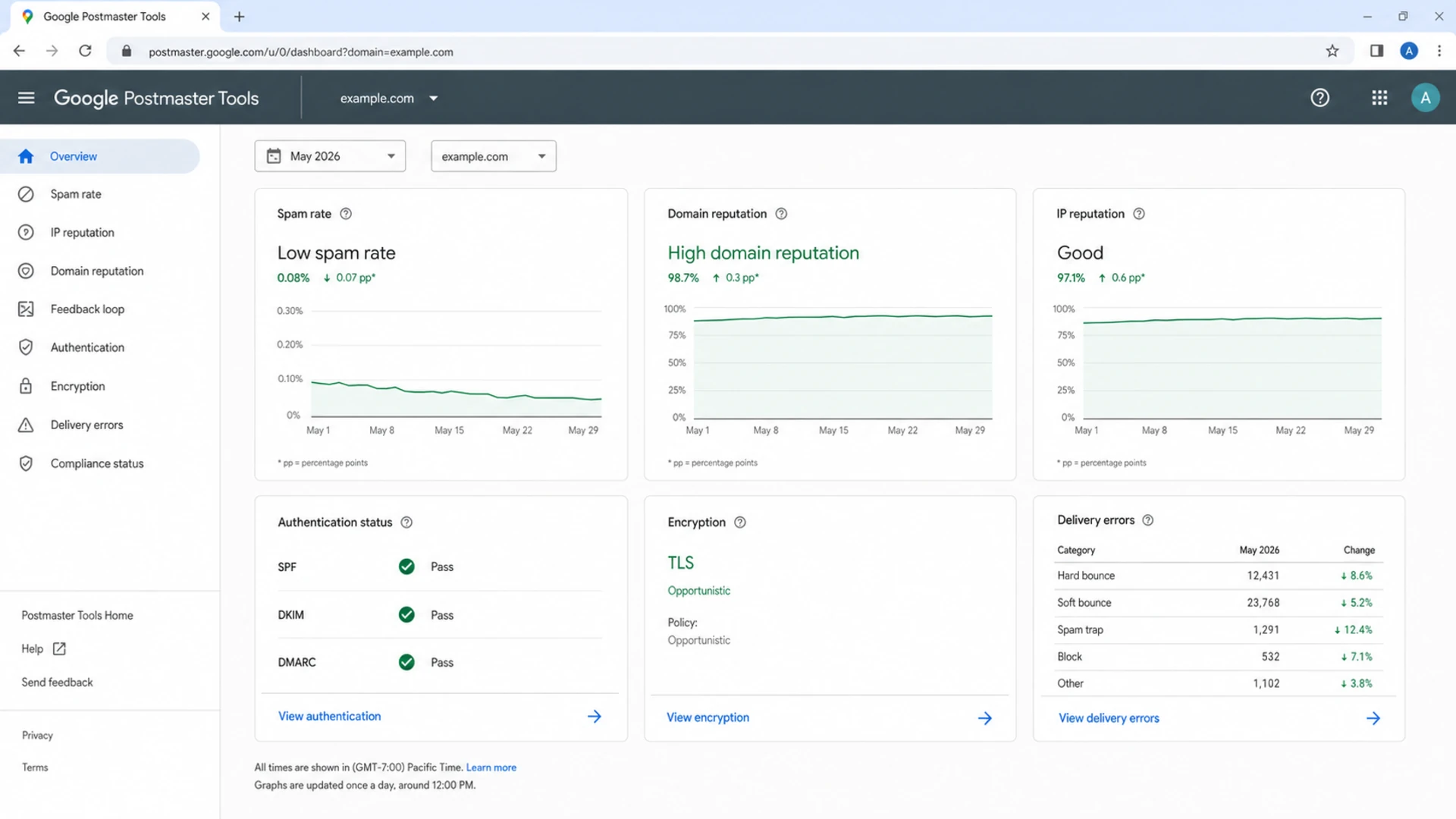The image size is (1456, 819).
Task: Click the arrow next to View authentication
Action: [x=595, y=717]
